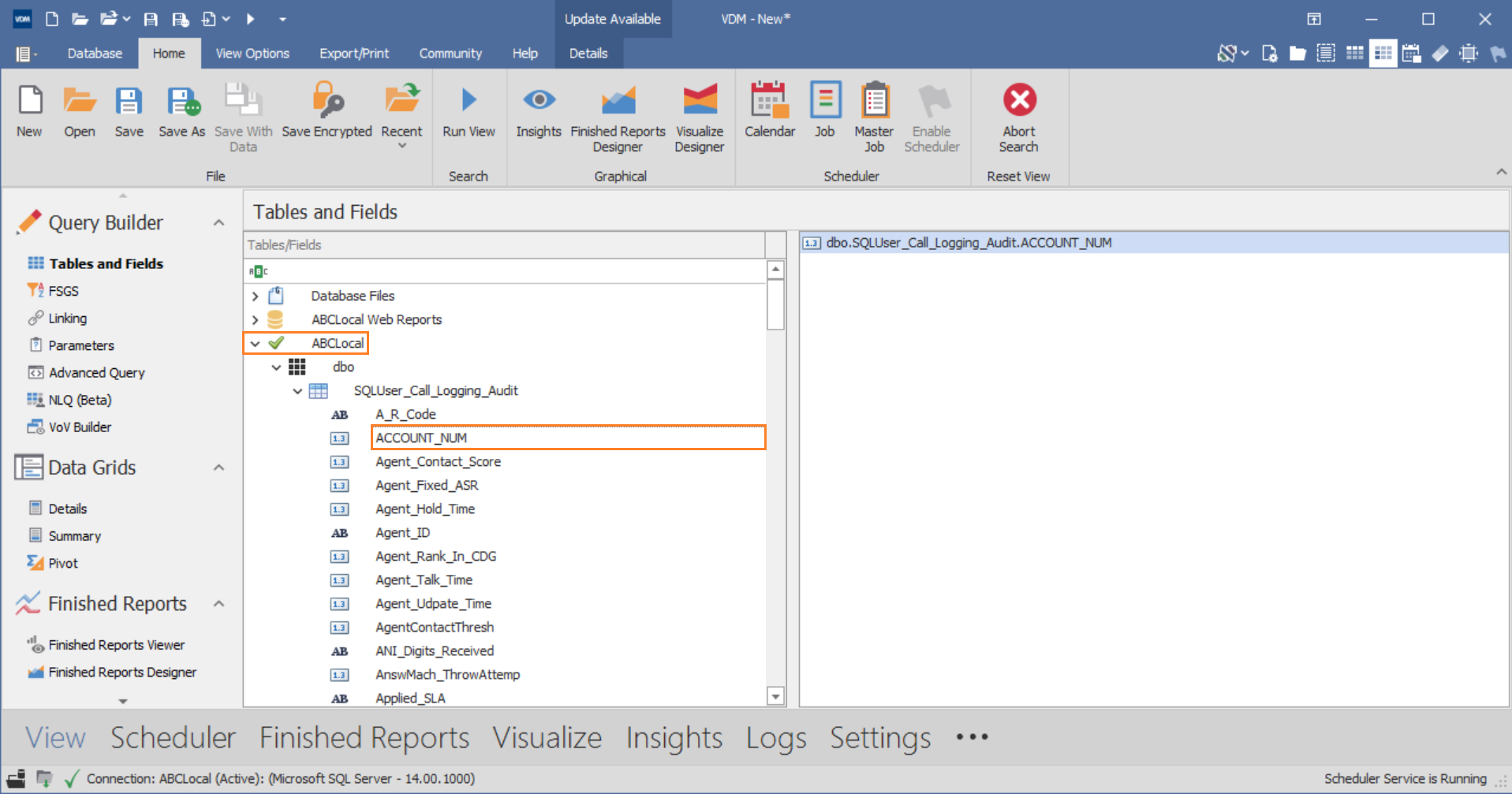Screen dimensions: 1512x794
Task: Click the more options ellipsis
Action: click(x=972, y=737)
